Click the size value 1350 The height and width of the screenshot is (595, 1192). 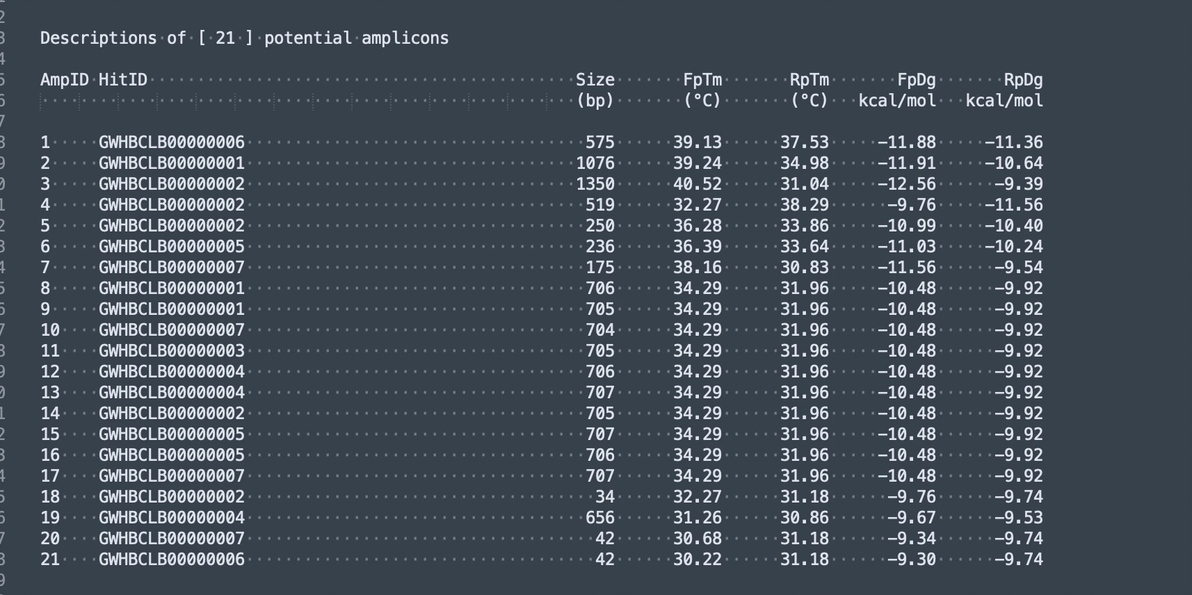[x=595, y=184]
